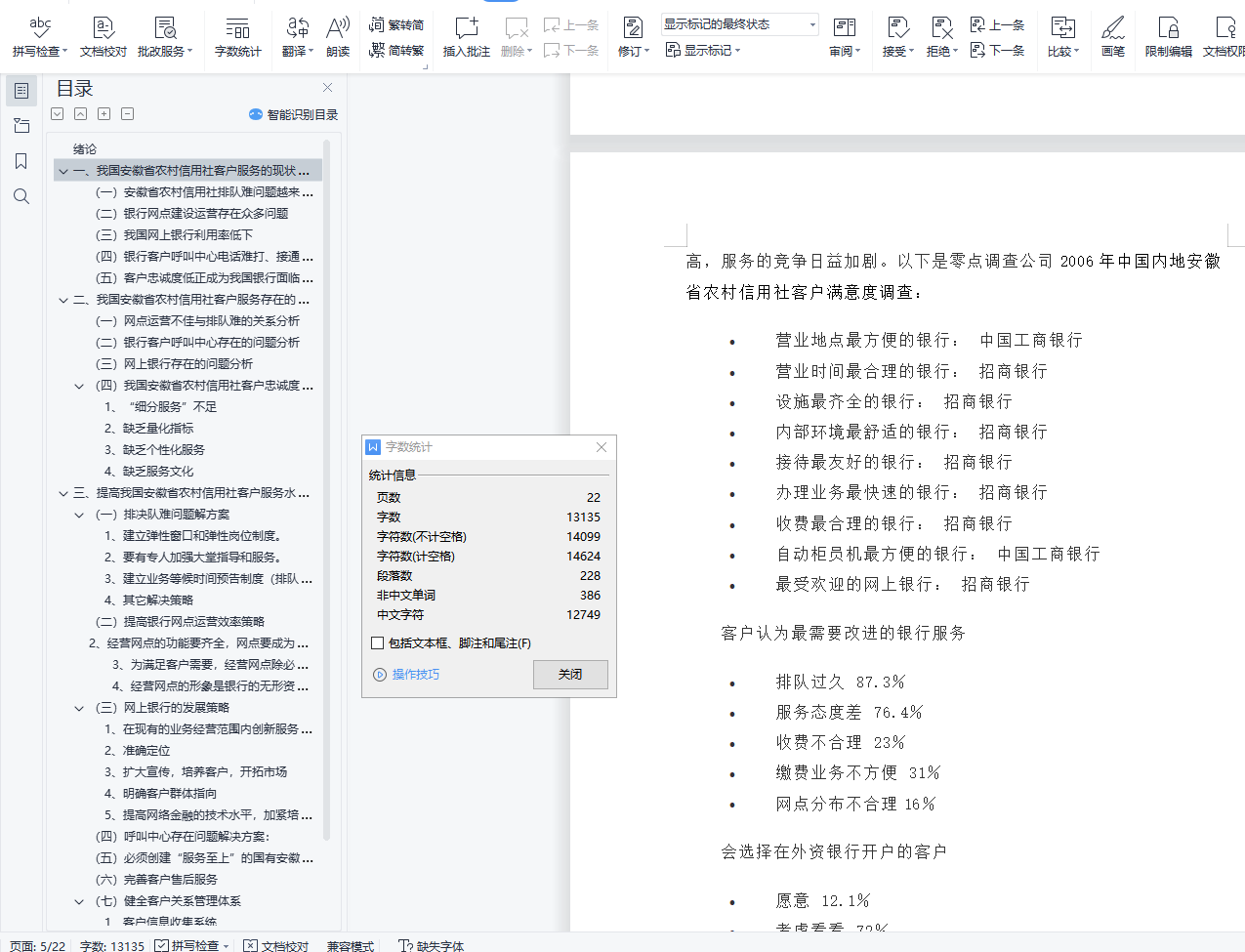1245x952 pixels.
Task: Collapse (三) 网上银行的发展策略 heading
Action: point(79,708)
